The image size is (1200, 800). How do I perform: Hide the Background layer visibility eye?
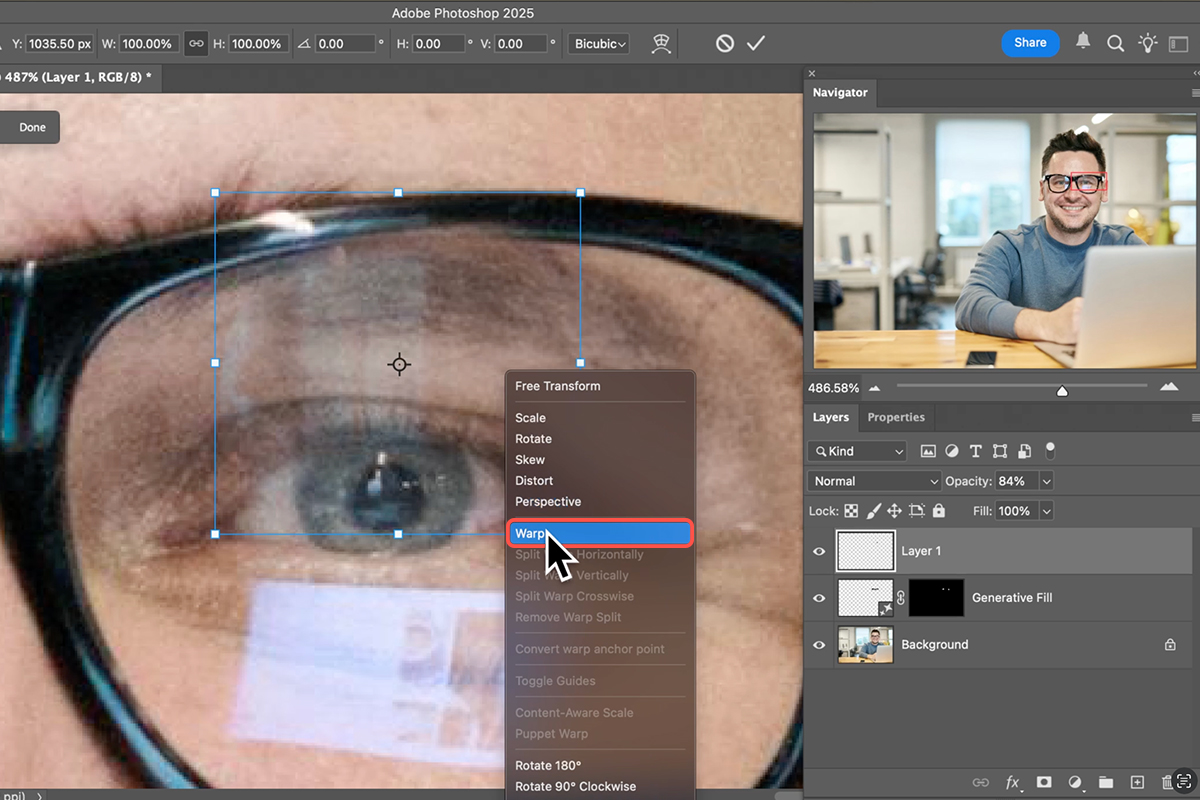[818, 644]
